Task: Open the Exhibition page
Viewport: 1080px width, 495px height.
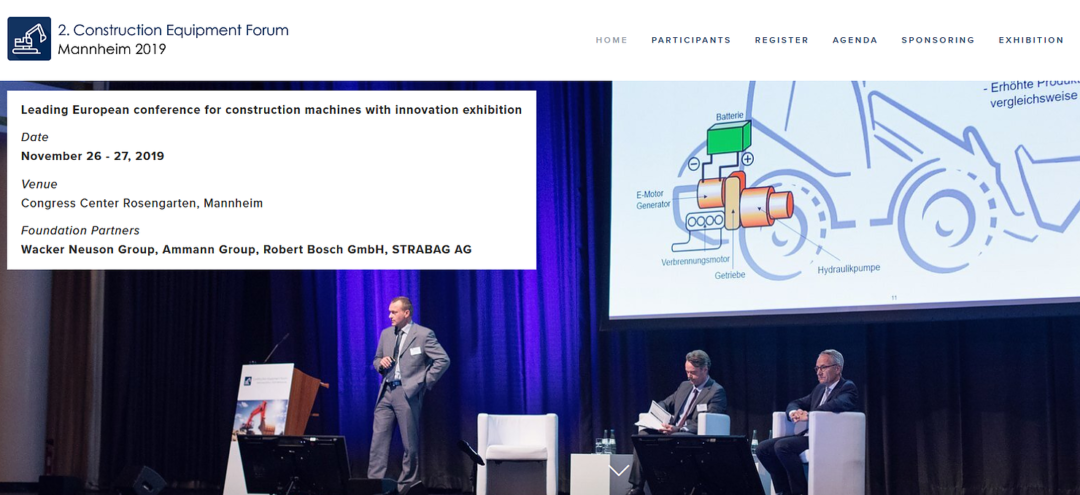Action: pyautogui.click(x=1030, y=40)
